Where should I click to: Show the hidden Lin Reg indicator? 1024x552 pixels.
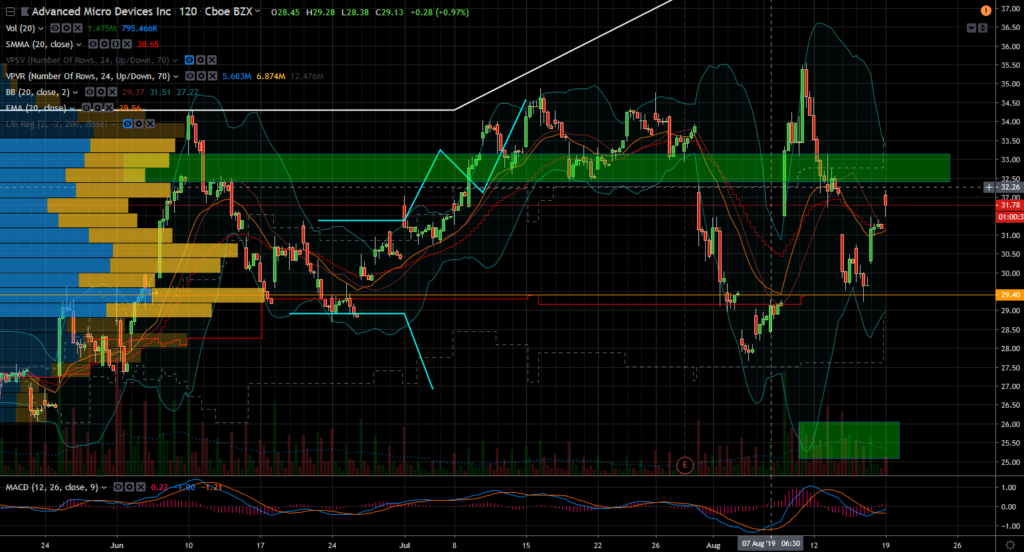(127, 124)
